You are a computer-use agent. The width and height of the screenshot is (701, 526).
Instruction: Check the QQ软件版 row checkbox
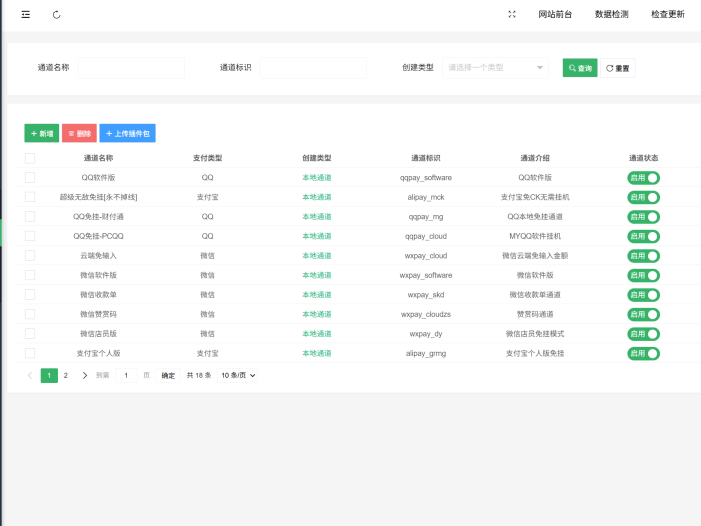[x=30, y=177]
